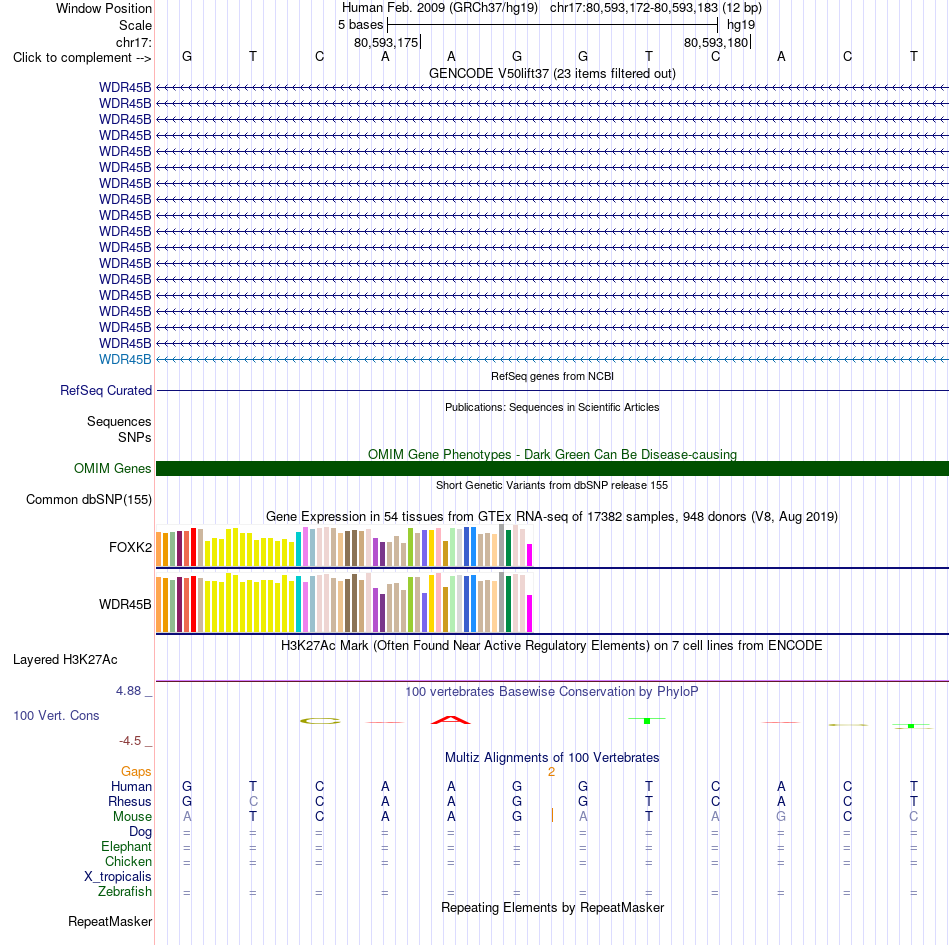
Task: Click the Sequences track label
Action: click(119, 422)
